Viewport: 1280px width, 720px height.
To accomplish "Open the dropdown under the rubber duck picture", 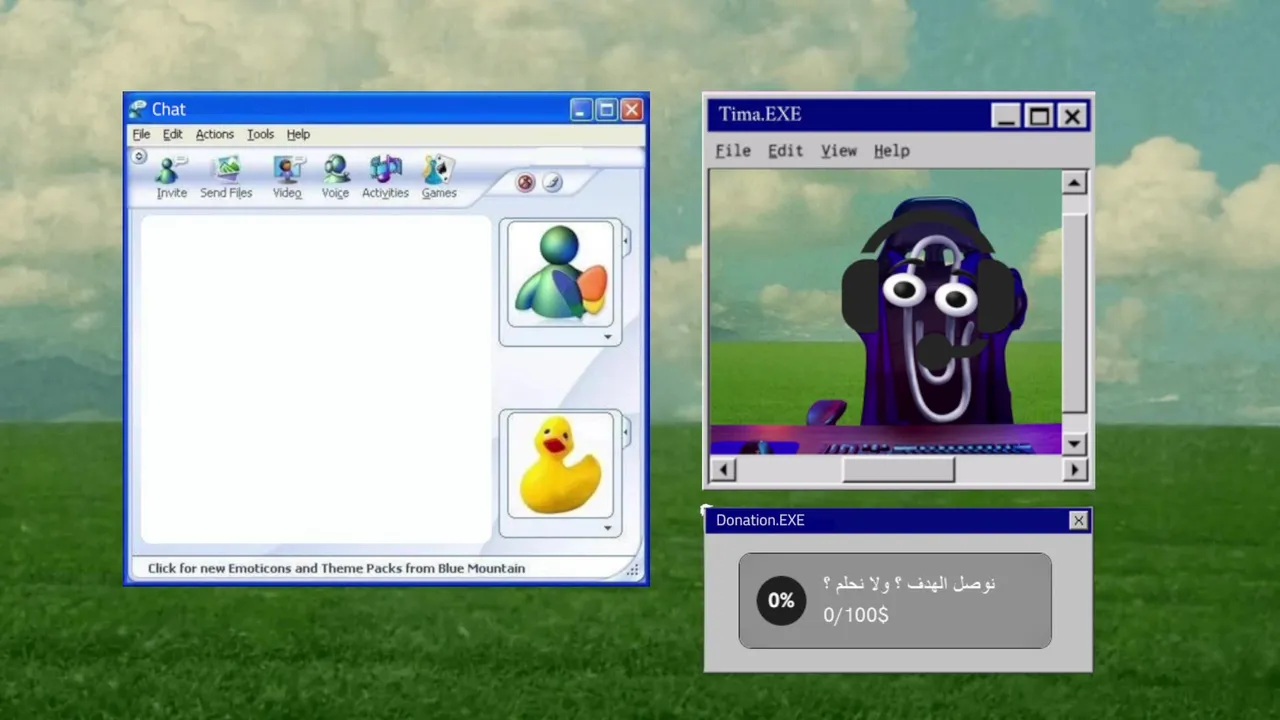I will (607, 528).
